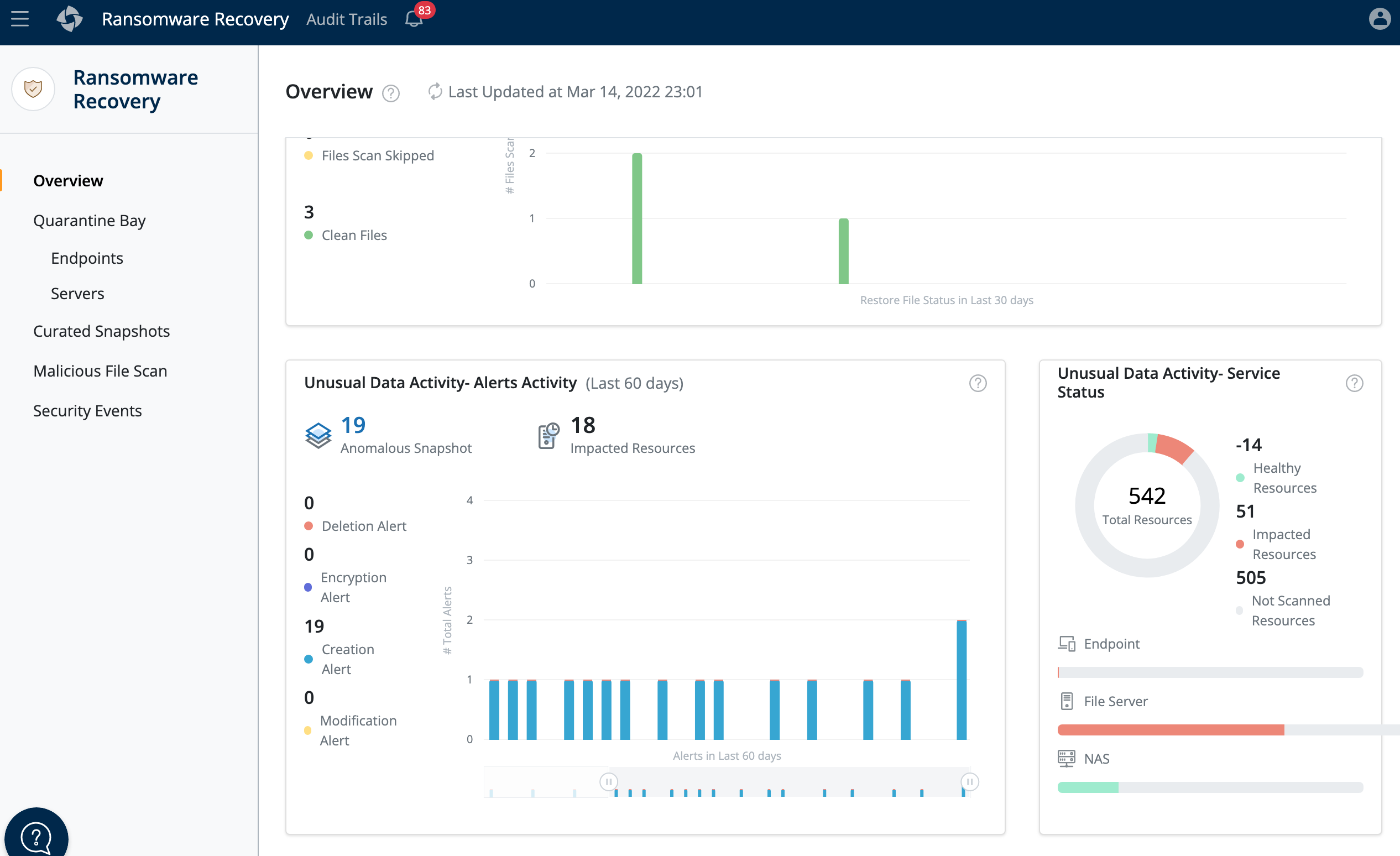Open the help chat bubble icon
This screenshot has height=856, width=1400.
[36, 836]
